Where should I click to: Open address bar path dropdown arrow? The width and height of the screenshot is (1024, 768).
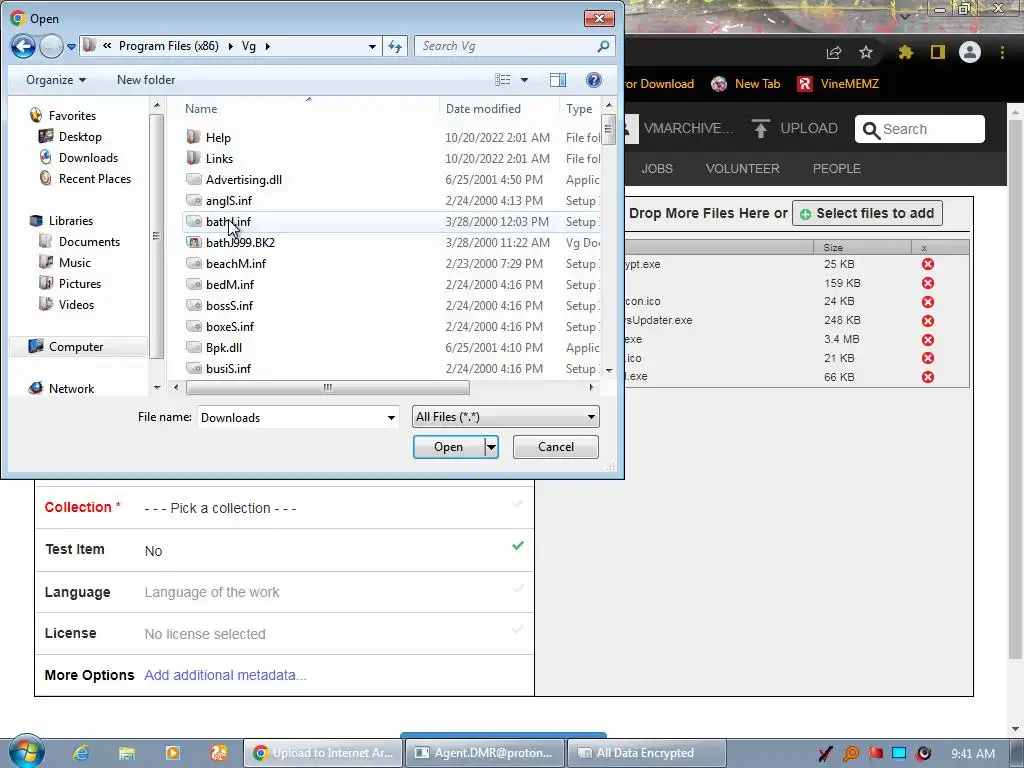pos(372,46)
